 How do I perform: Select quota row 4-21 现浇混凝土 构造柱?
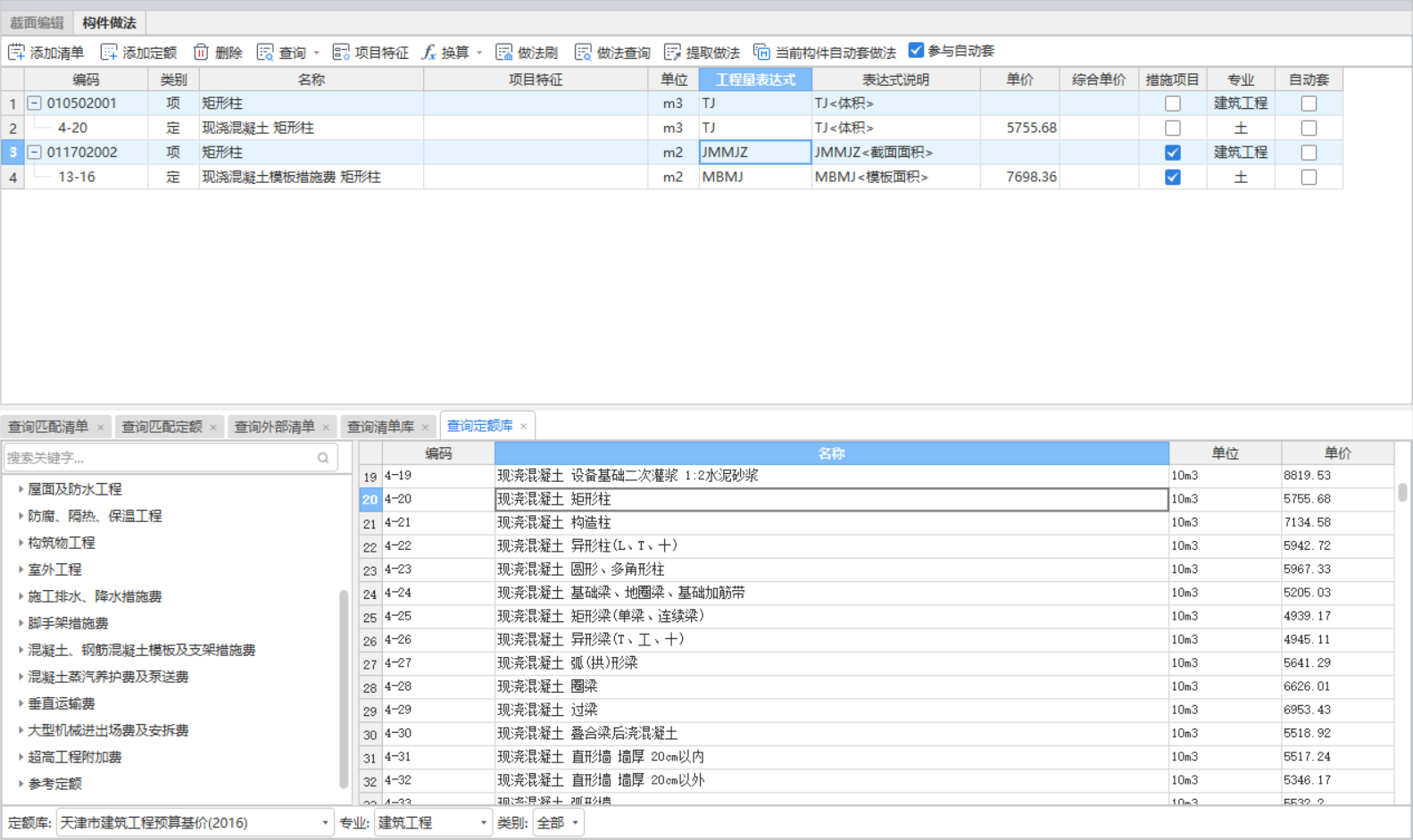tap(877, 523)
